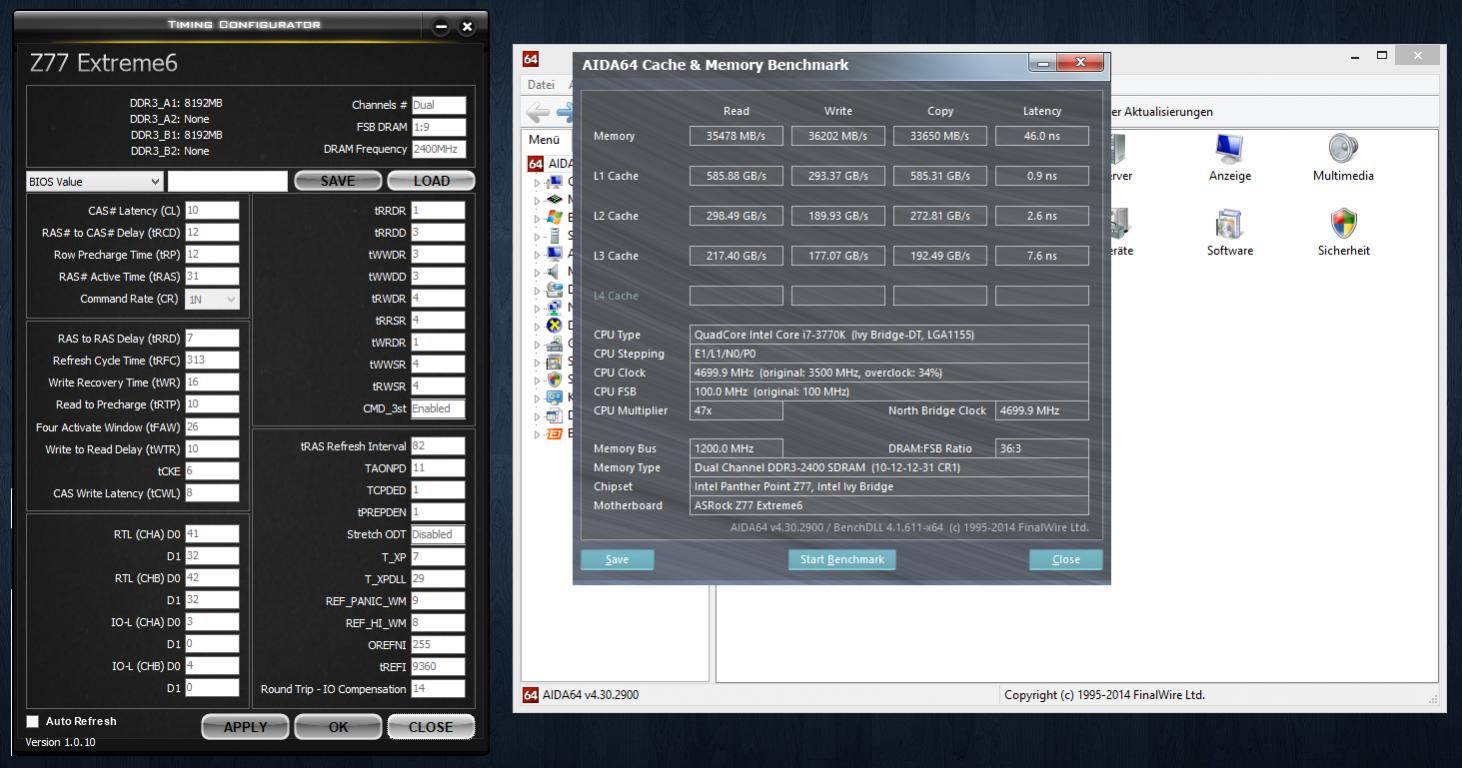
Task: Select the orange Benchmark icon in the tree
Action: [557, 433]
